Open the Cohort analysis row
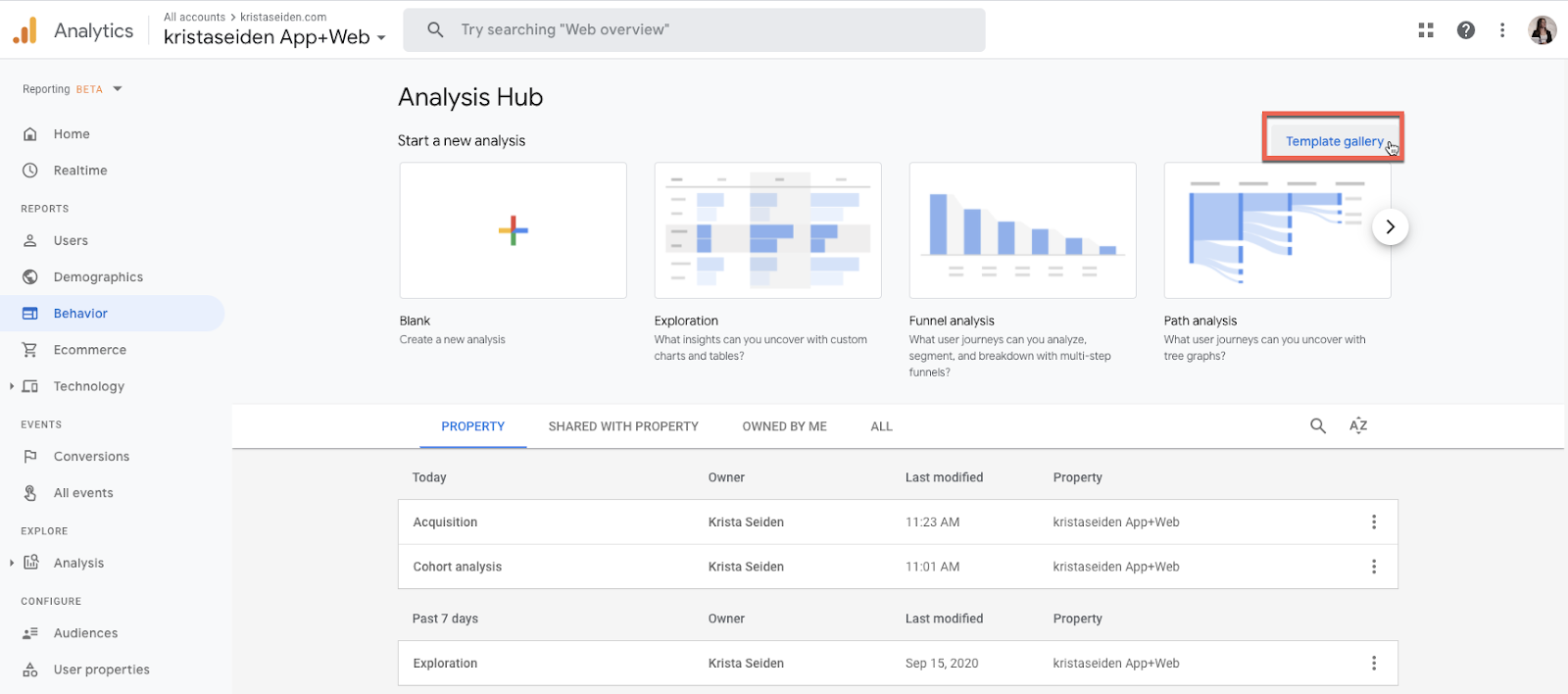 898,567
